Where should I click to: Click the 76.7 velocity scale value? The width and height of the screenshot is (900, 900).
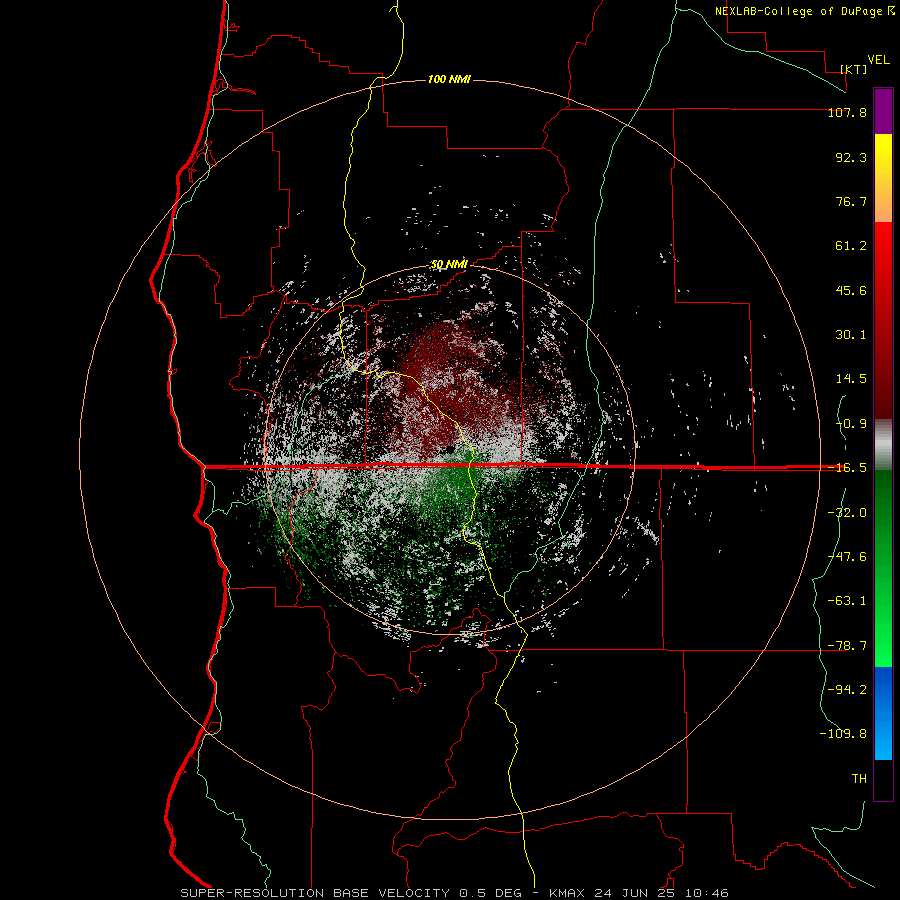pyautogui.click(x=851, y=201)
